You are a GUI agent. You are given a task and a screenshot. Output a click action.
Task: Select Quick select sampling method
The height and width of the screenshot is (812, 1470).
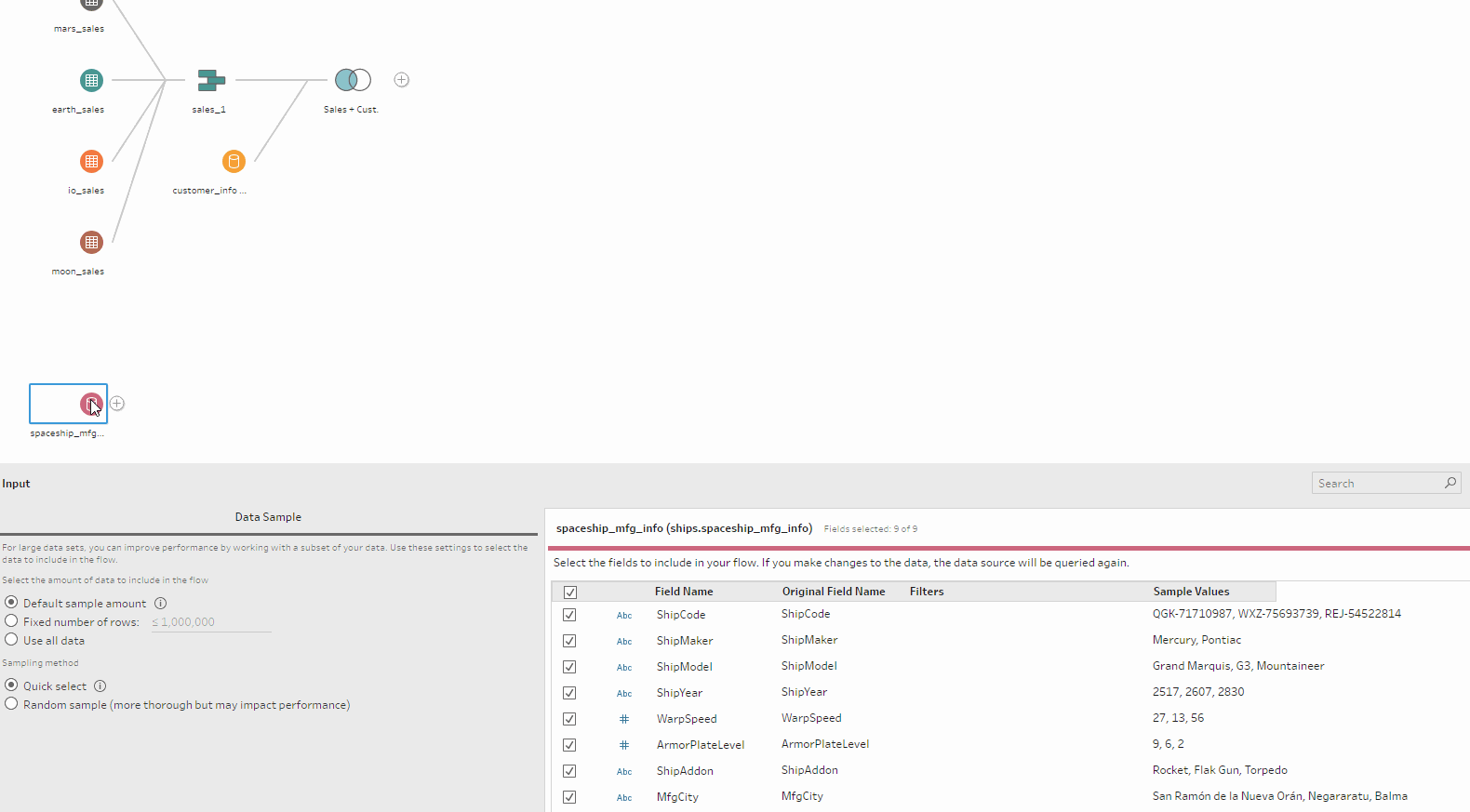[11, 685]
